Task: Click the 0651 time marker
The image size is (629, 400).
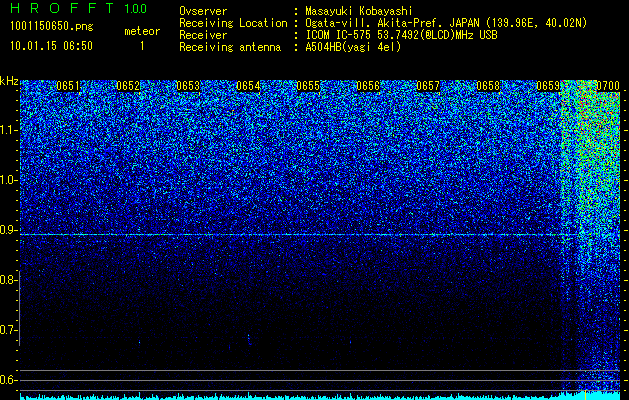Action: (68, 86)
